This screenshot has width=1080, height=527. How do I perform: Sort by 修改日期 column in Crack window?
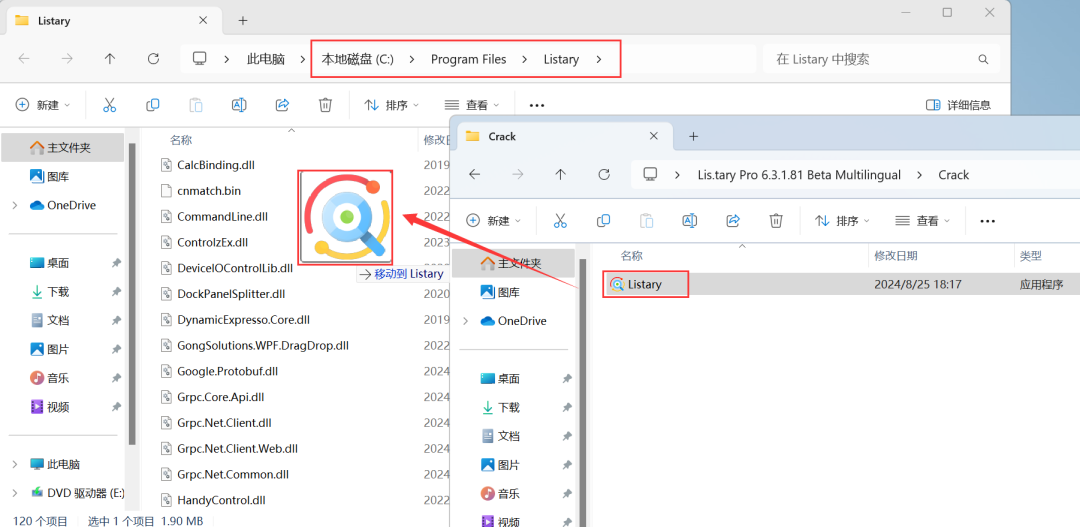(x=895, y=256)
